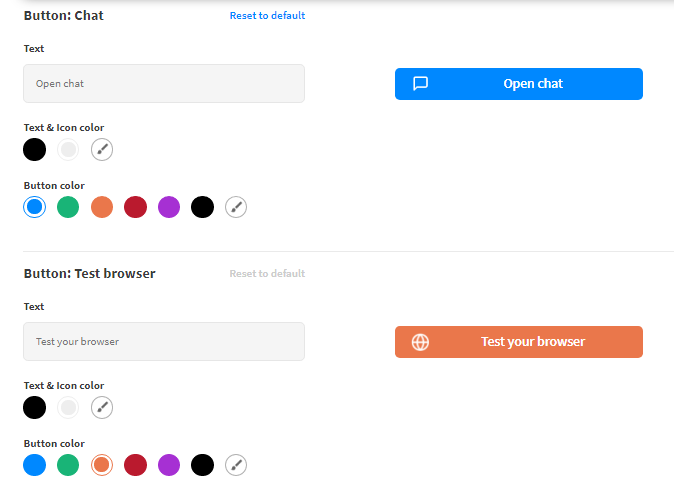This screenshot has width=674, height=501.
Task: Select black text color for Chat button
Action: point(35,150)
